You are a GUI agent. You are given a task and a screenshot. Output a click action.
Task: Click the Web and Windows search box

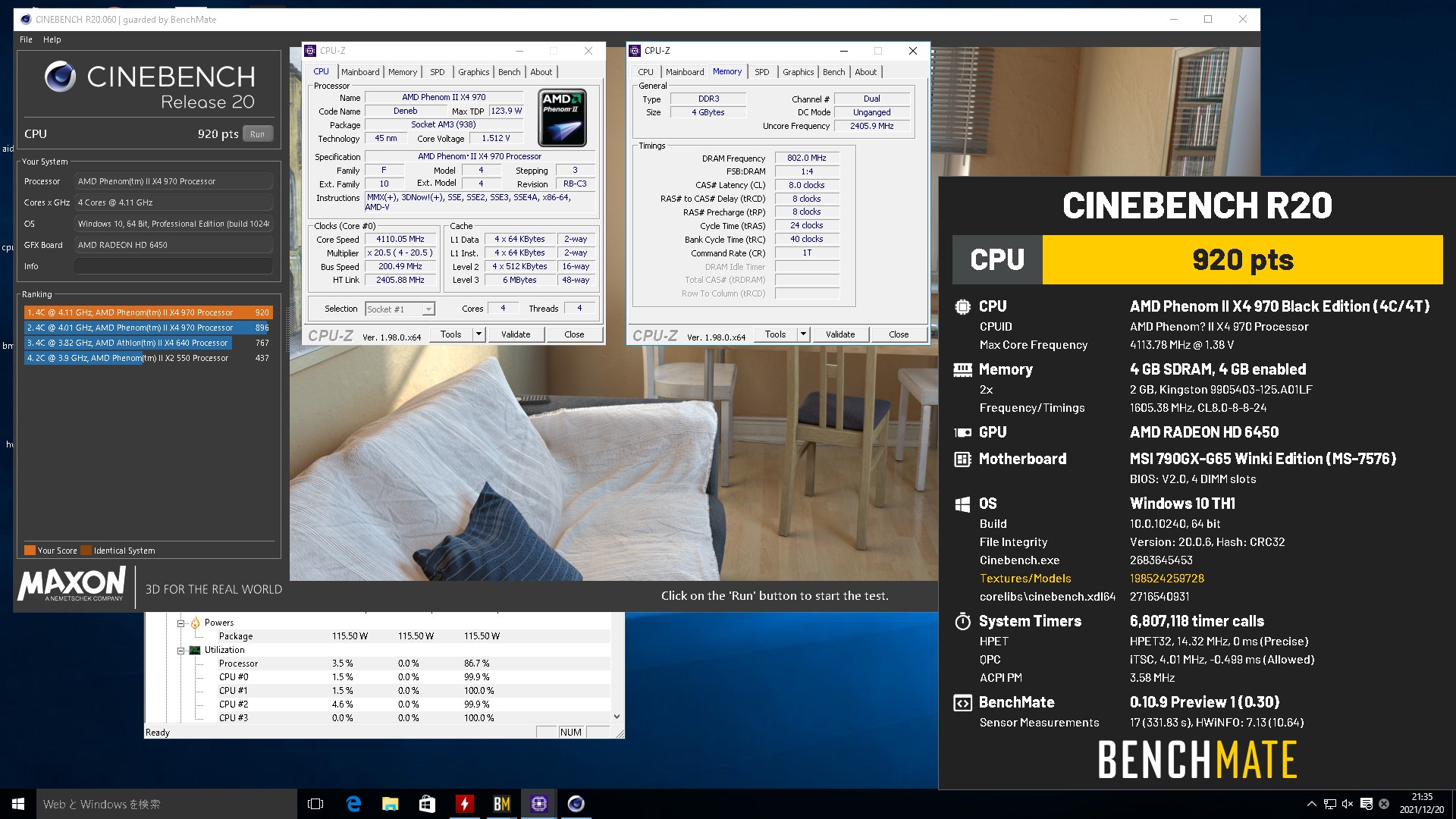167,804
